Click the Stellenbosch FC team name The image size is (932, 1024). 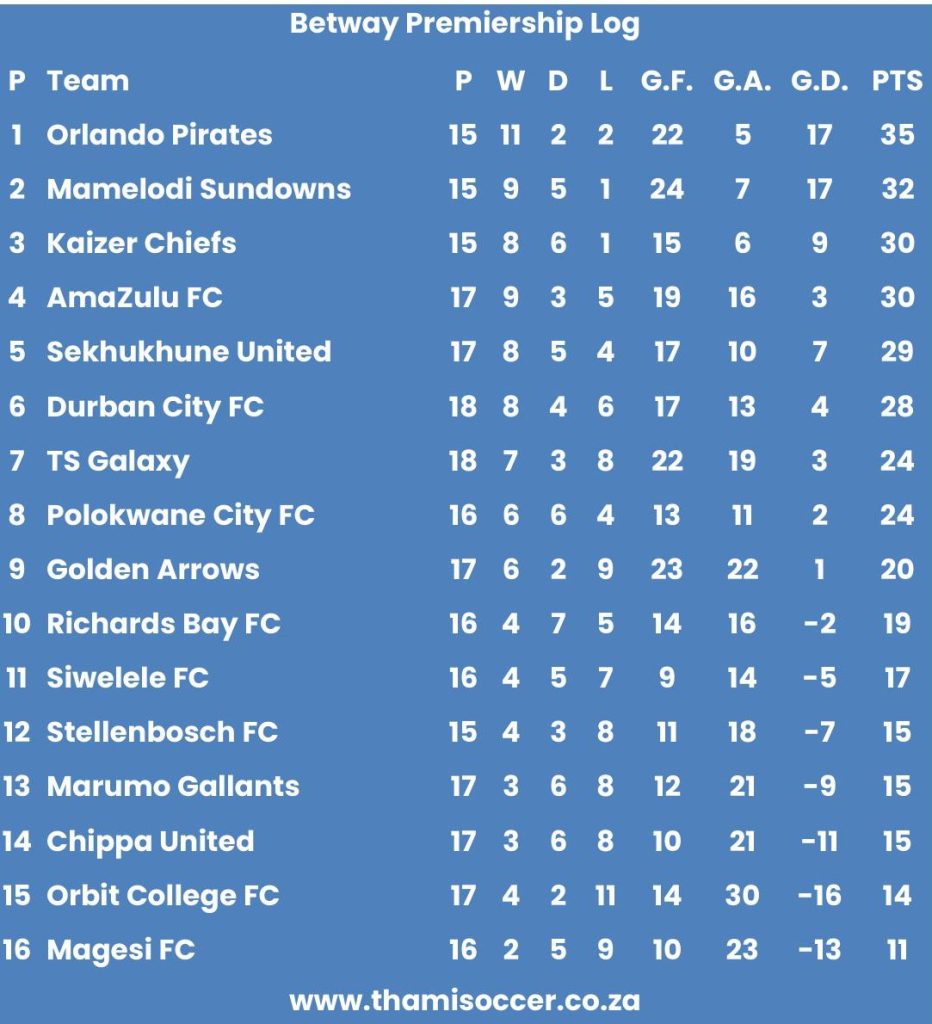162,732
